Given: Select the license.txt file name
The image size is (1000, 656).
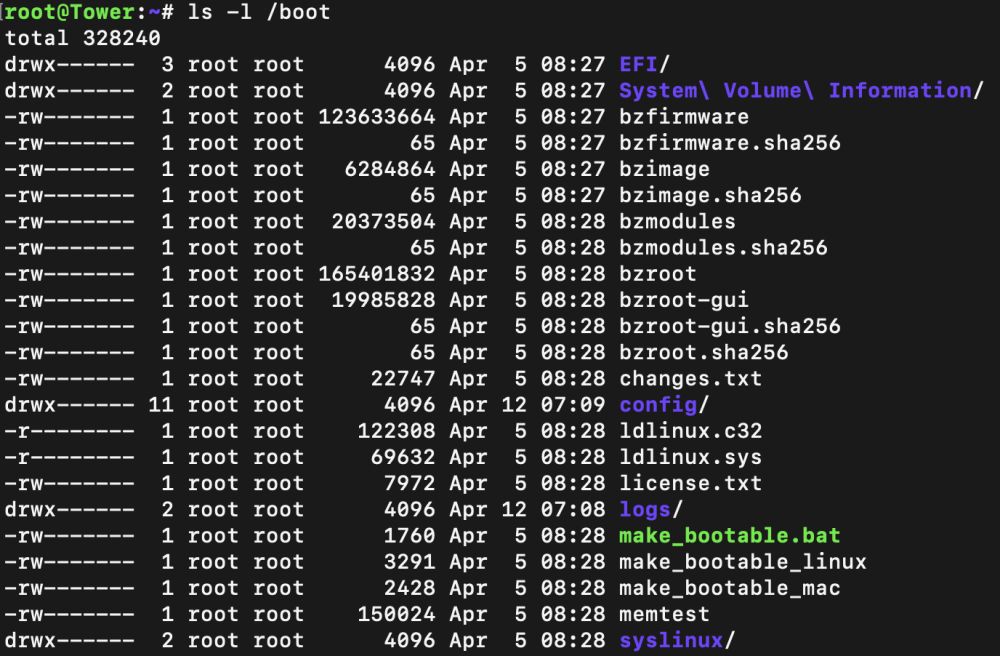Looking at the screenshot, I should (690, 483).
